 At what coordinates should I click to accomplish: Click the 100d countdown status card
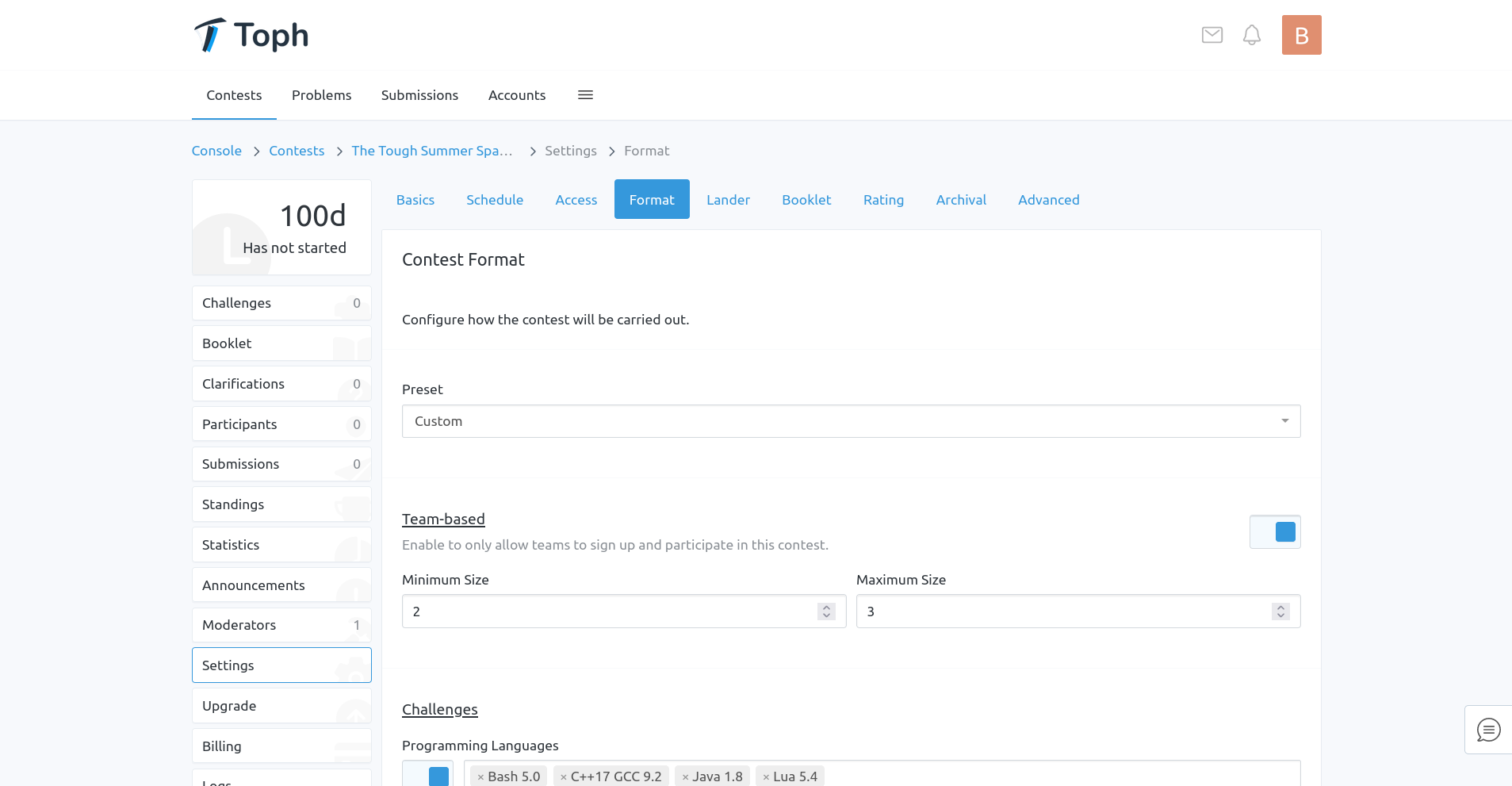(x=281, y=228)
